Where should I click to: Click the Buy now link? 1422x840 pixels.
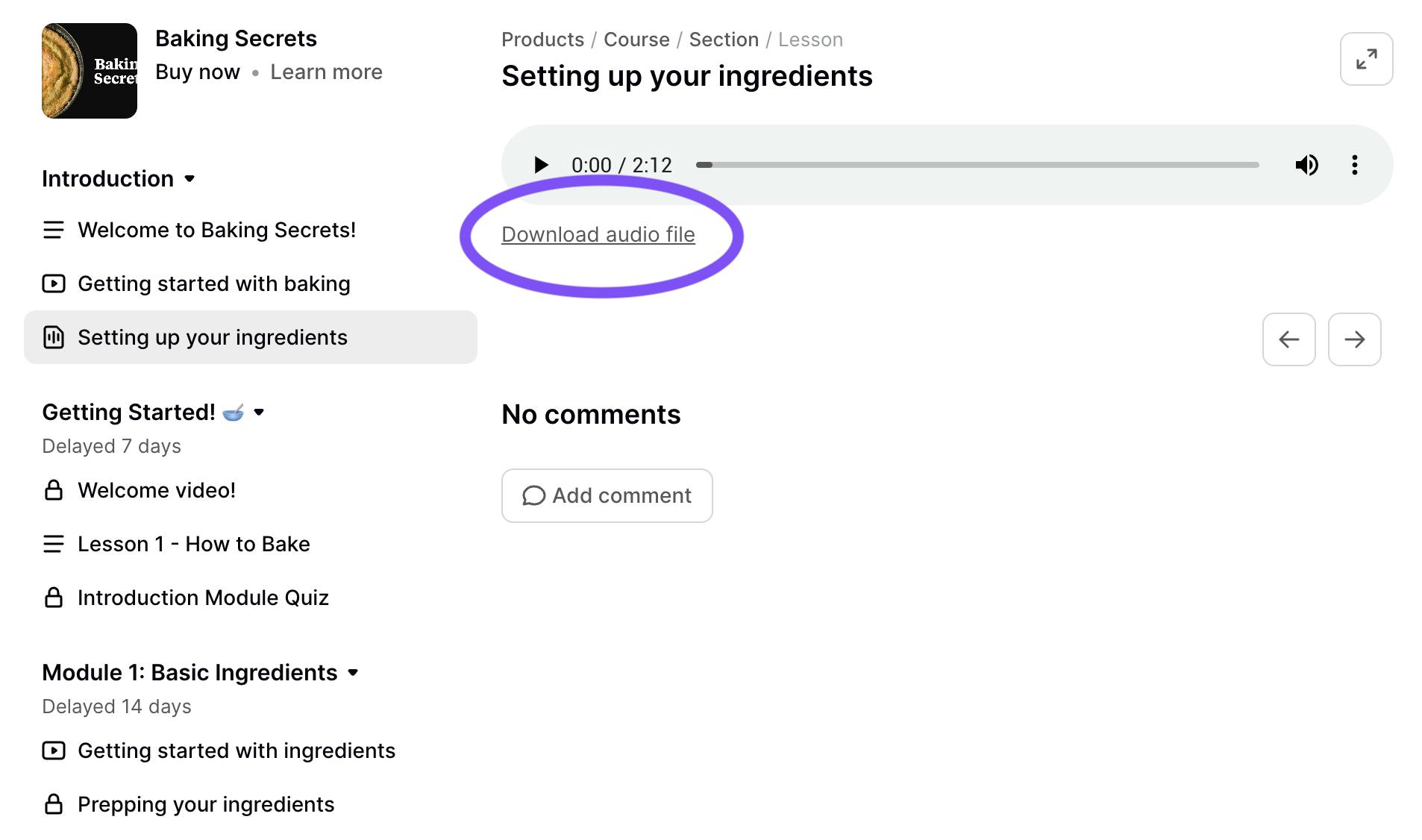198,72
